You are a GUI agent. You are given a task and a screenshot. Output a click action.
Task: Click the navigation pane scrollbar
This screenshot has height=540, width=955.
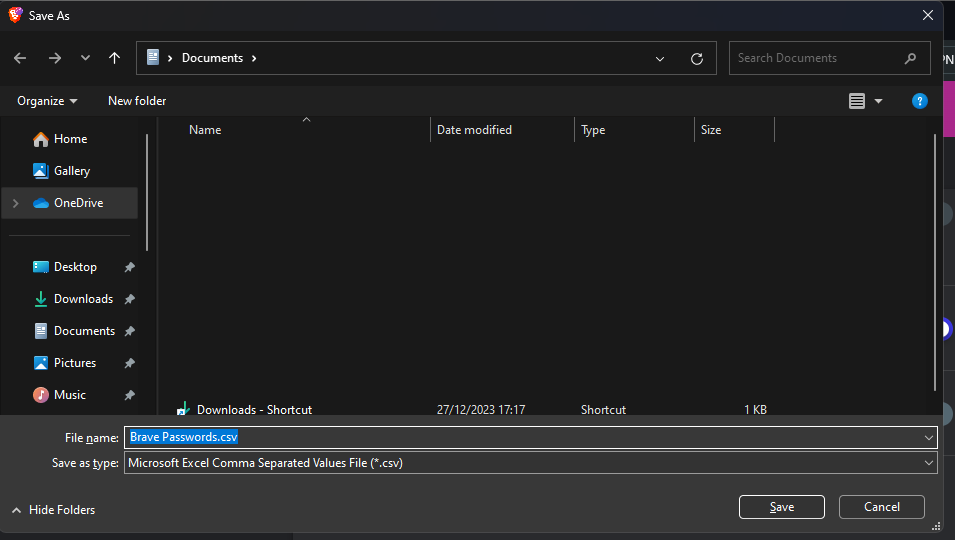coord(147,192)
